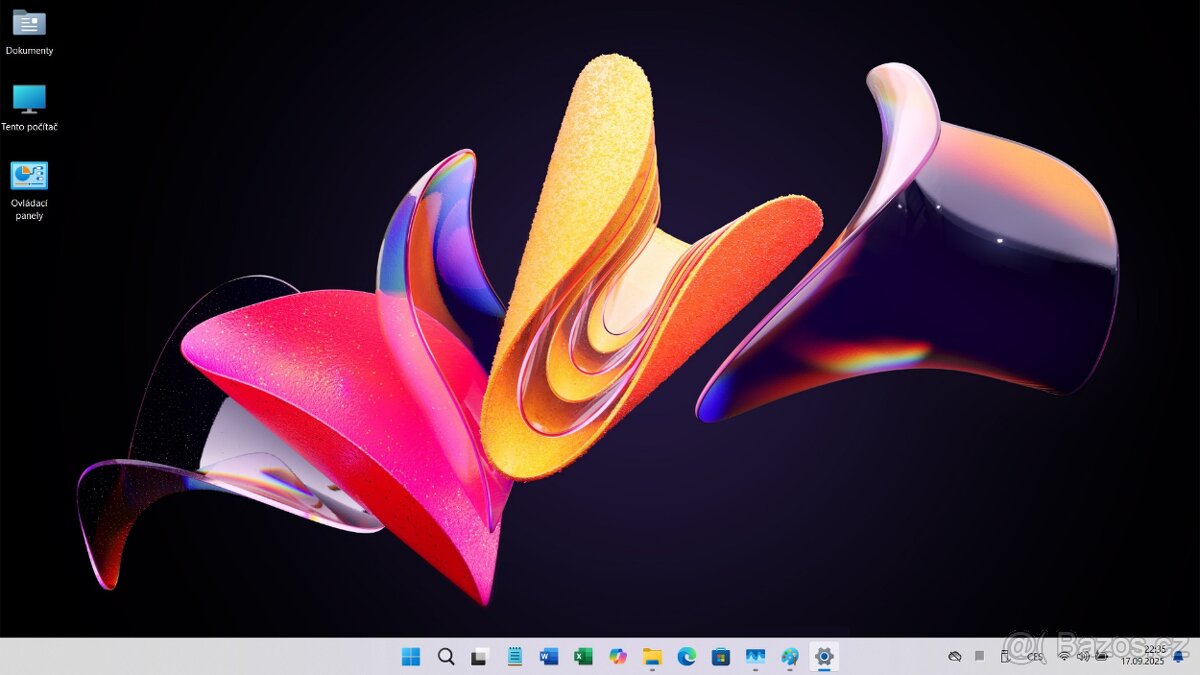Open Task View from the taskbar
Image resolution: width=1200 pixels, height=675 pixels.
coord(480,657)
